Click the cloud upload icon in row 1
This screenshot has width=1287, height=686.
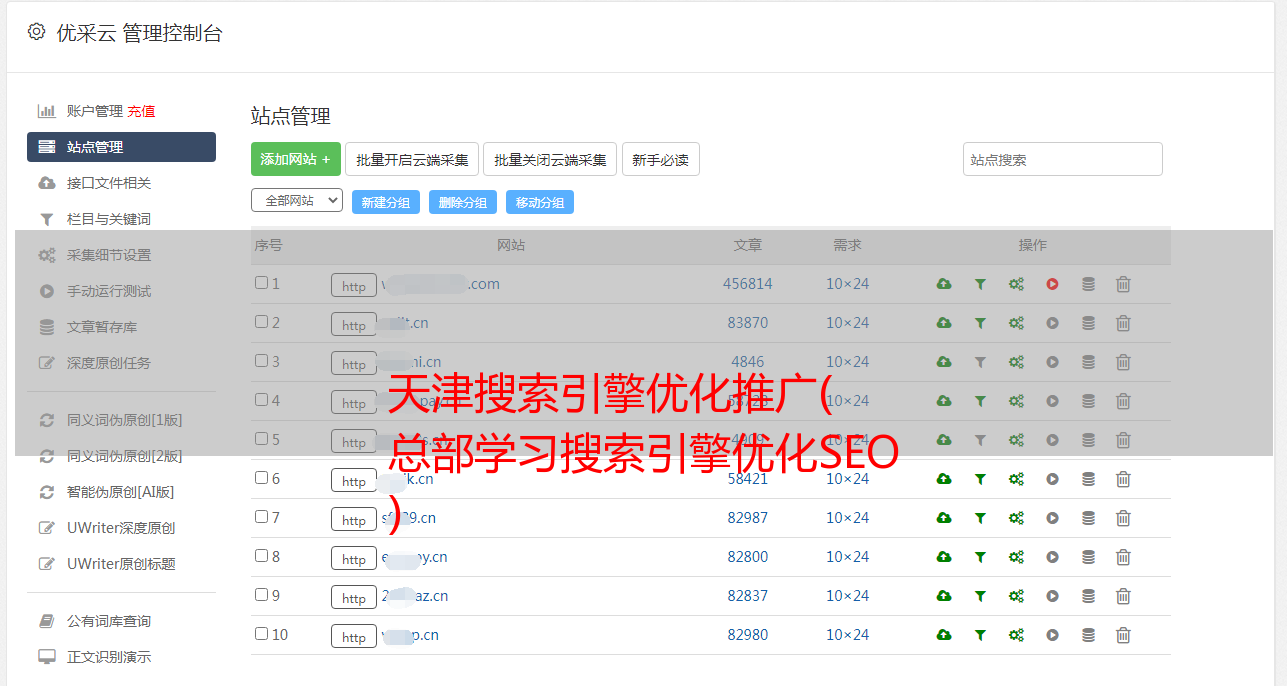944,284
